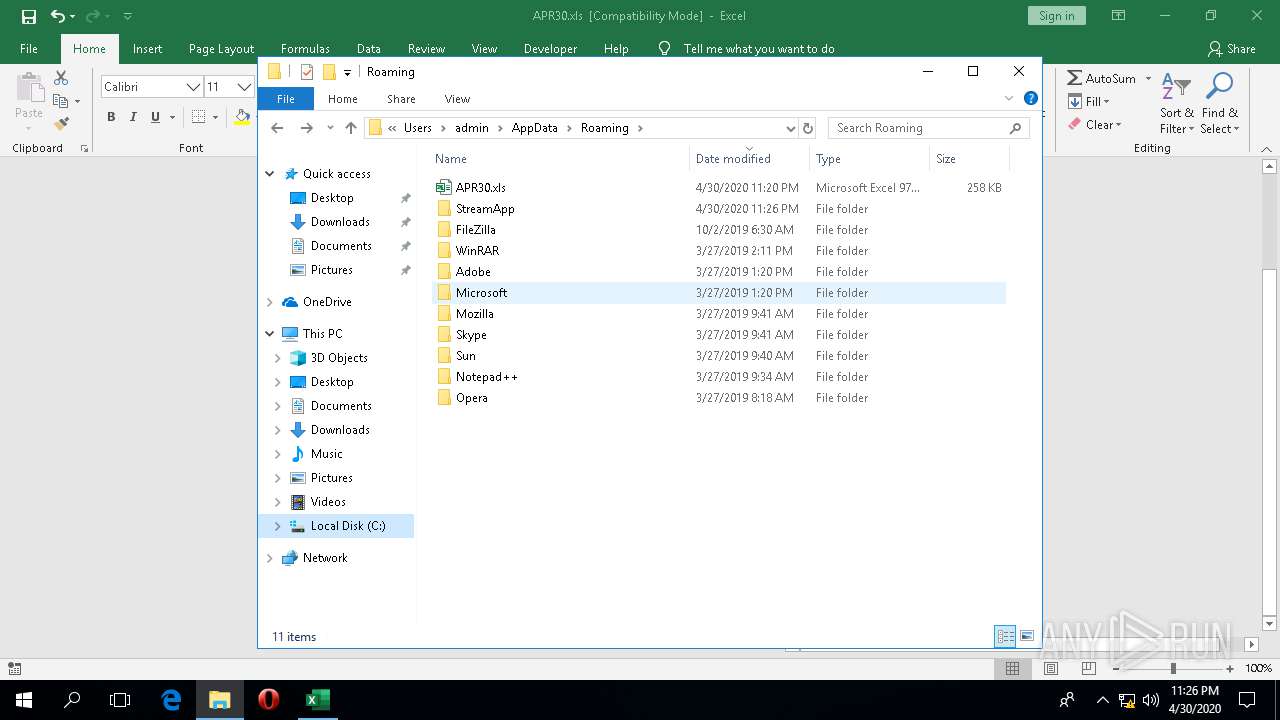The width and height of the screenshot is (1280, 720).
Task: Click the Borders icon in Excel
Action: click(198, 117)
